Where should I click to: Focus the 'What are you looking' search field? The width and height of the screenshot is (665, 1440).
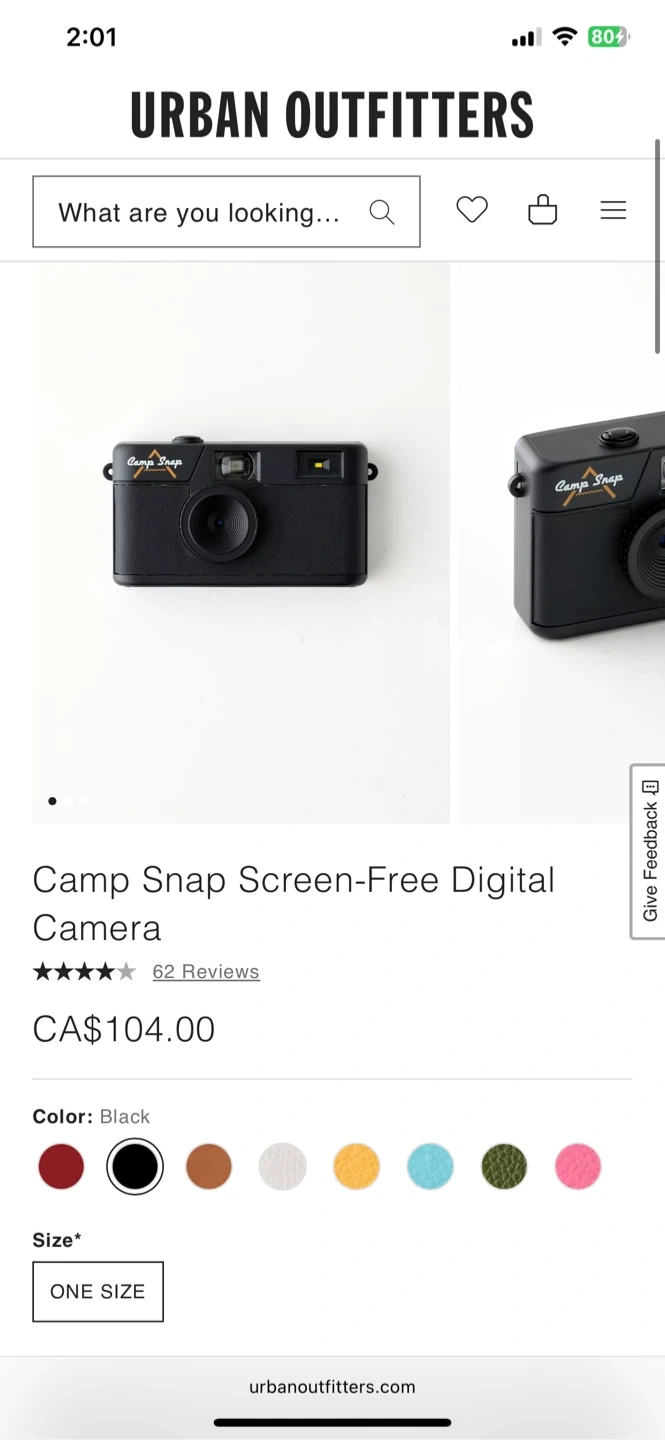[x=226, y=212]
